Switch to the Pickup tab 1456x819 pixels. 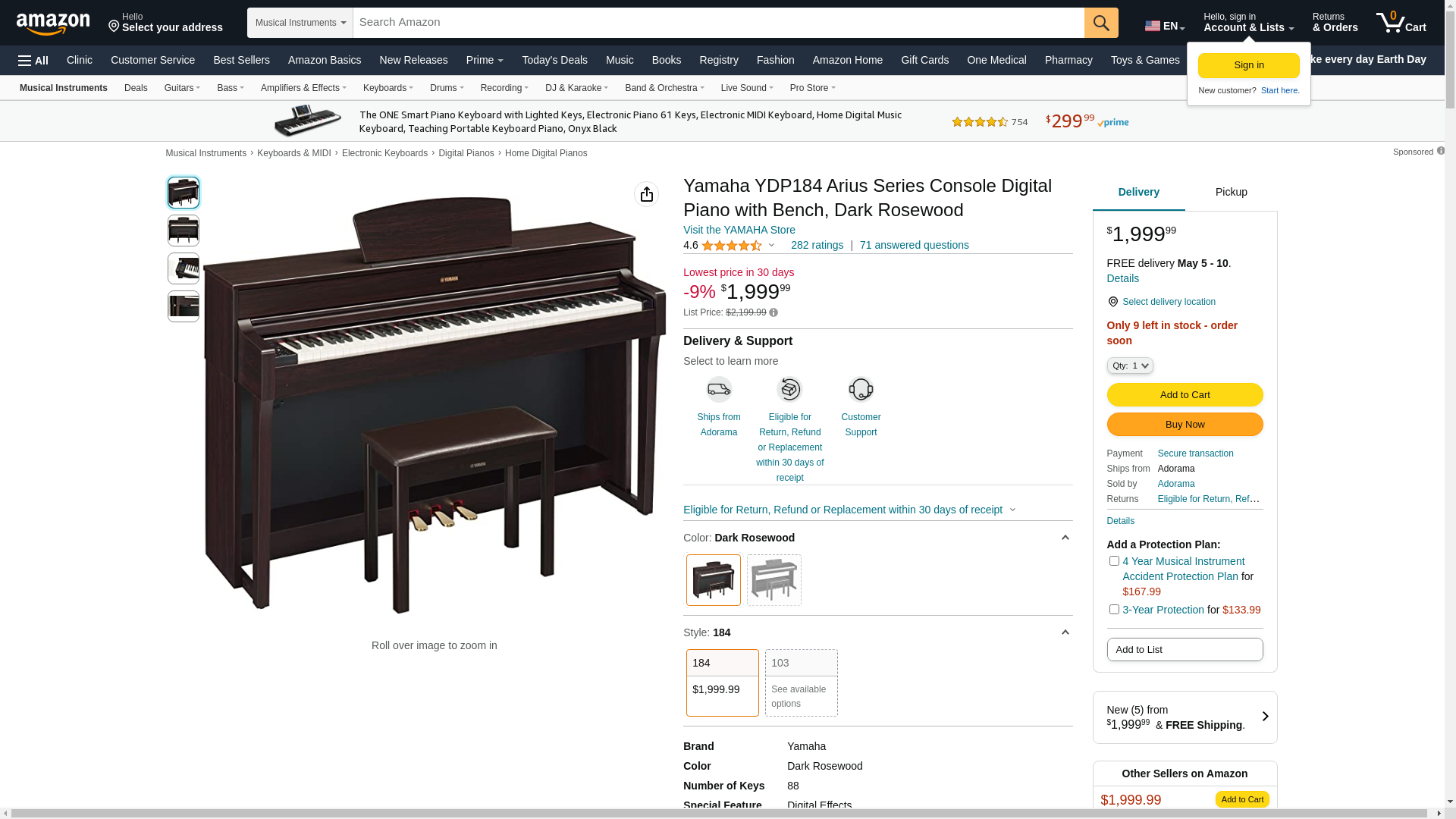tap(1232, 193)
